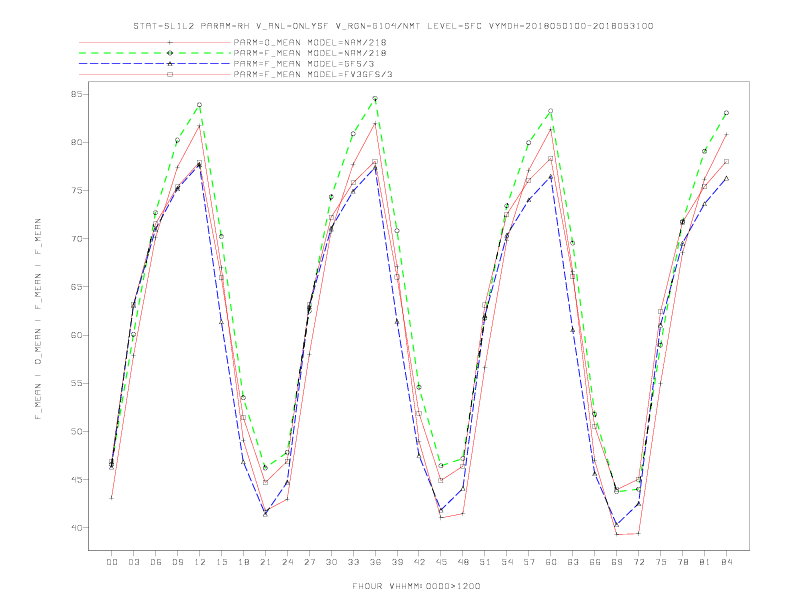Click the green NAM circle marker at hour 12 peak
Viewport: 792px width, 612px height.
click(x=200, y=105)
